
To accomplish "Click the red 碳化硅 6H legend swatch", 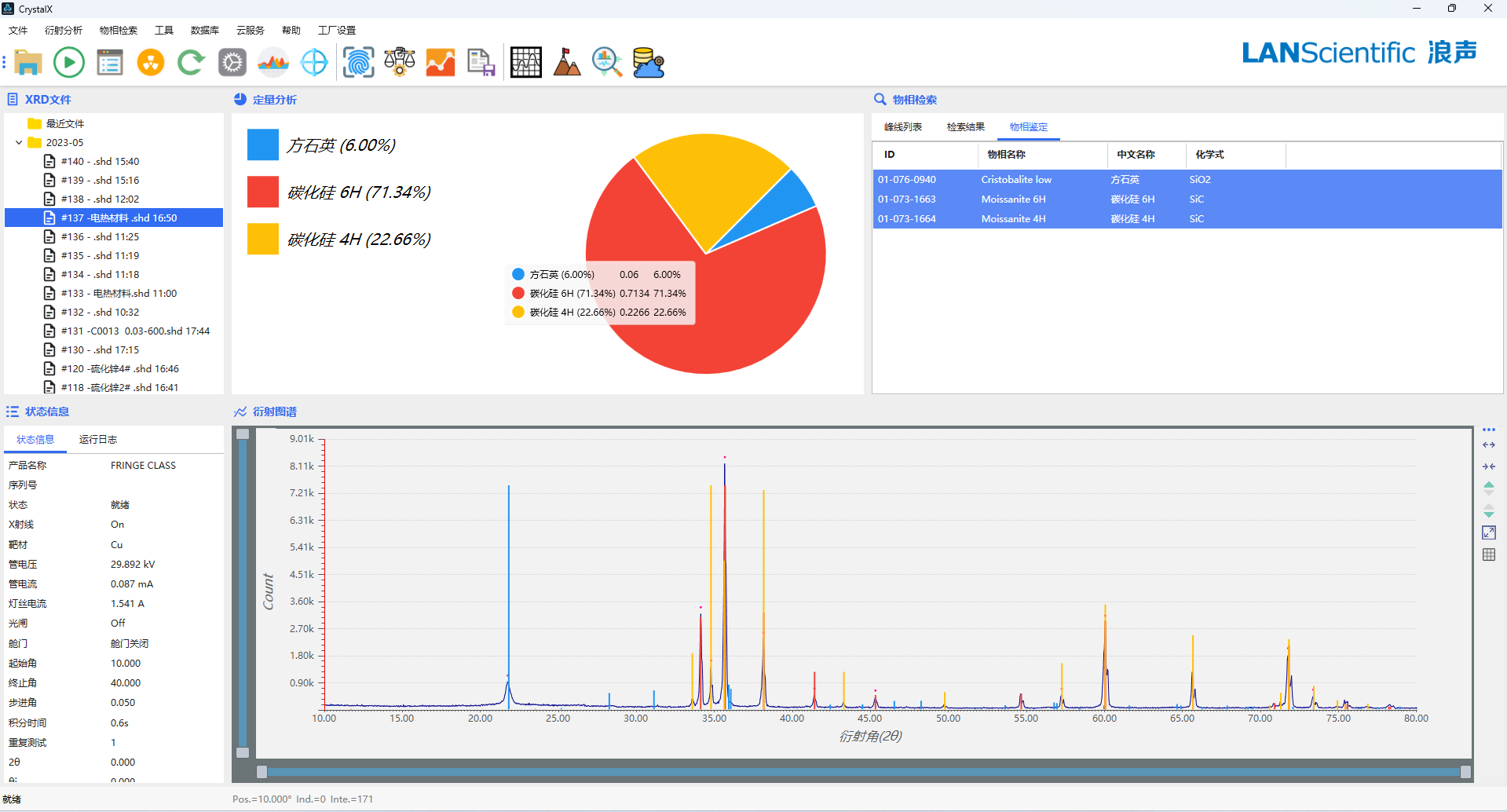I will [263, 192].
